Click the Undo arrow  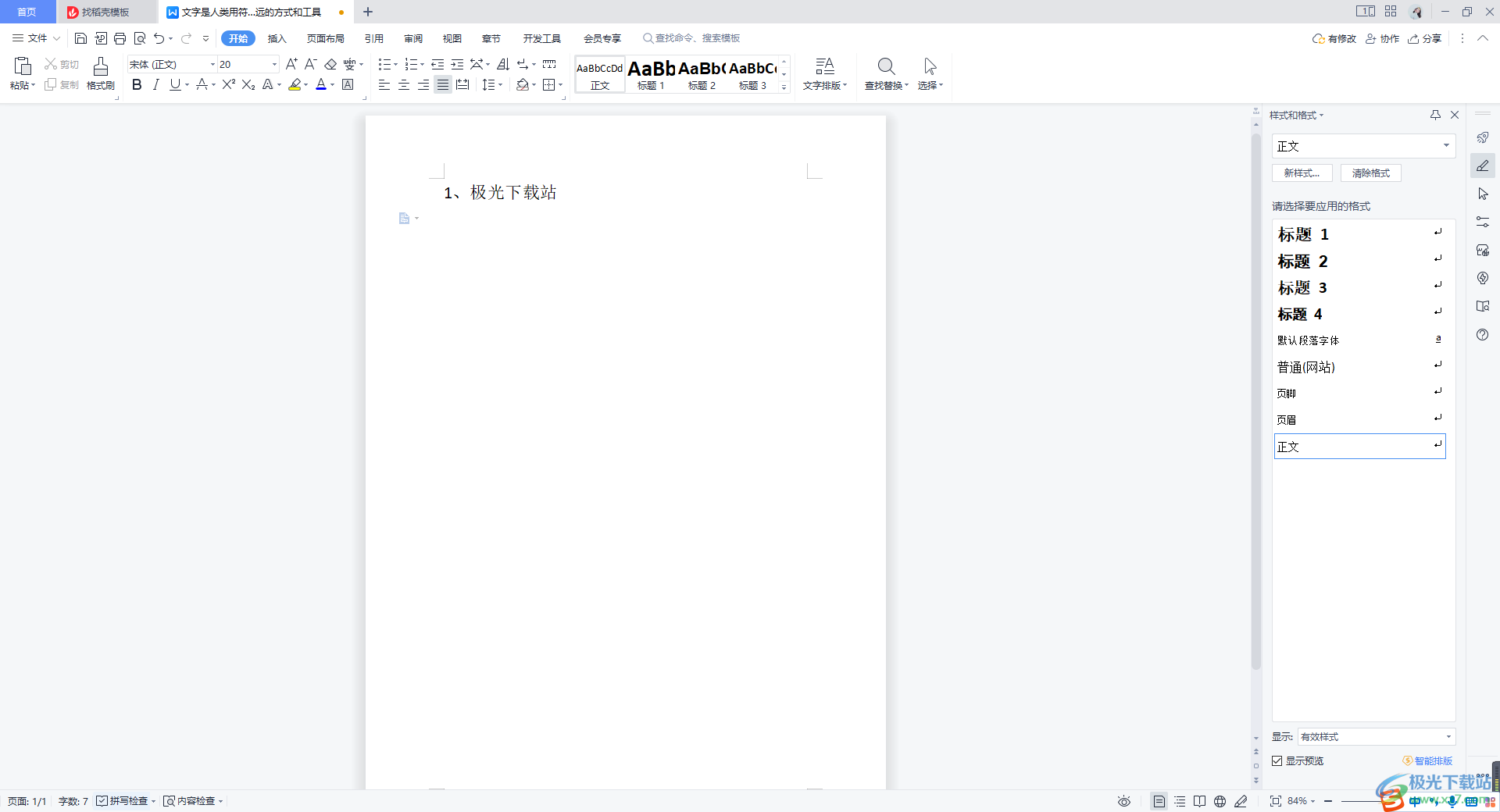[x=159, y=38]
